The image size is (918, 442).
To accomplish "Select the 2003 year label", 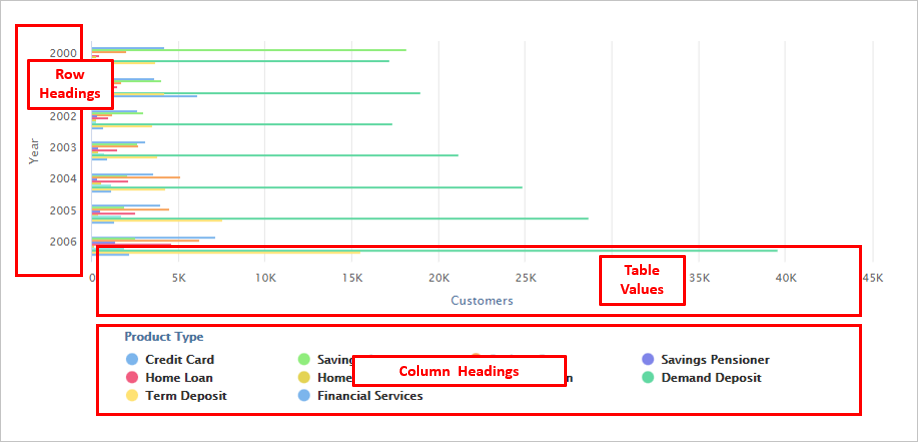I will coord(63,148).
